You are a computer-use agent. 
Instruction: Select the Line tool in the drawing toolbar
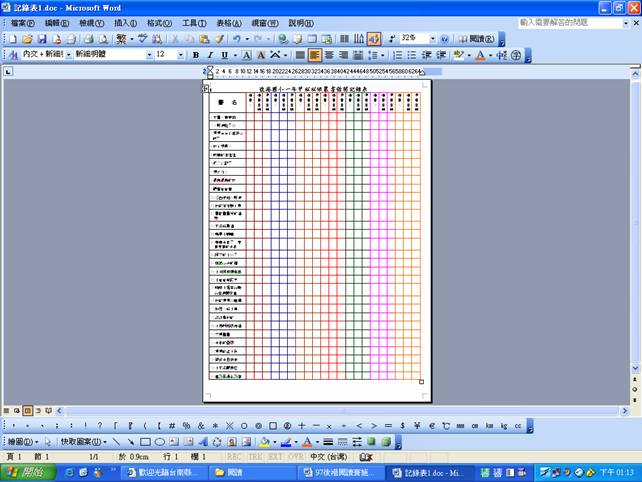click(x=116, y=441)
